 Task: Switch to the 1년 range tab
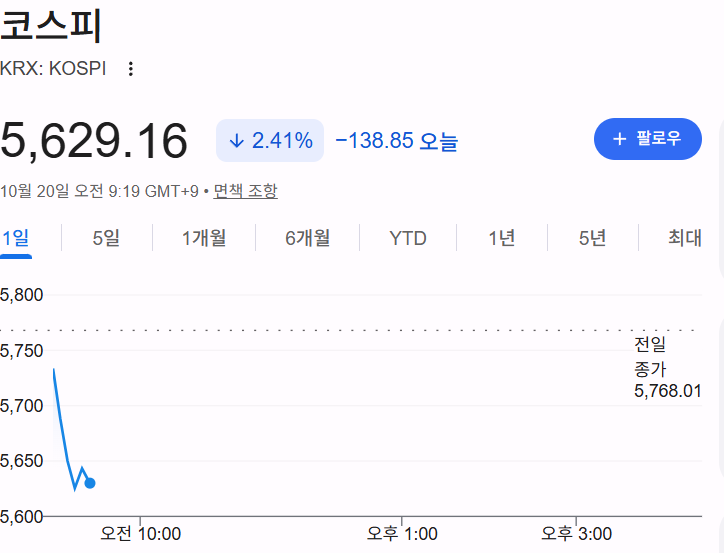pyautogui.click(x=502, y=238)
